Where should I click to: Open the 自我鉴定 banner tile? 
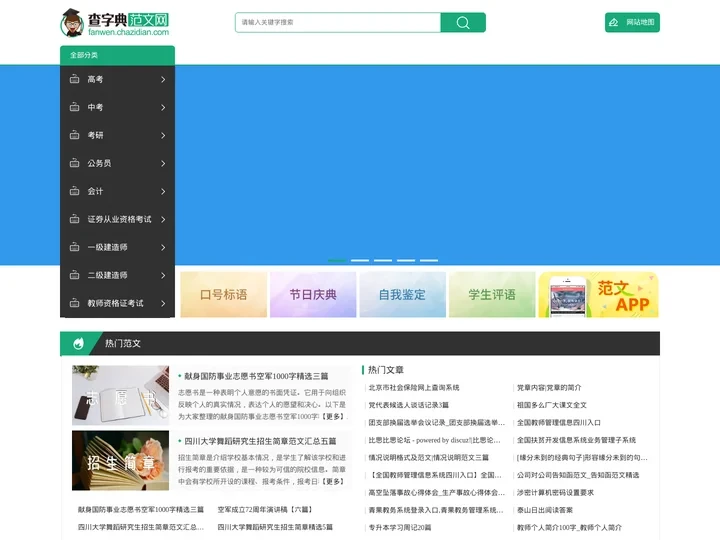(403, 294)
